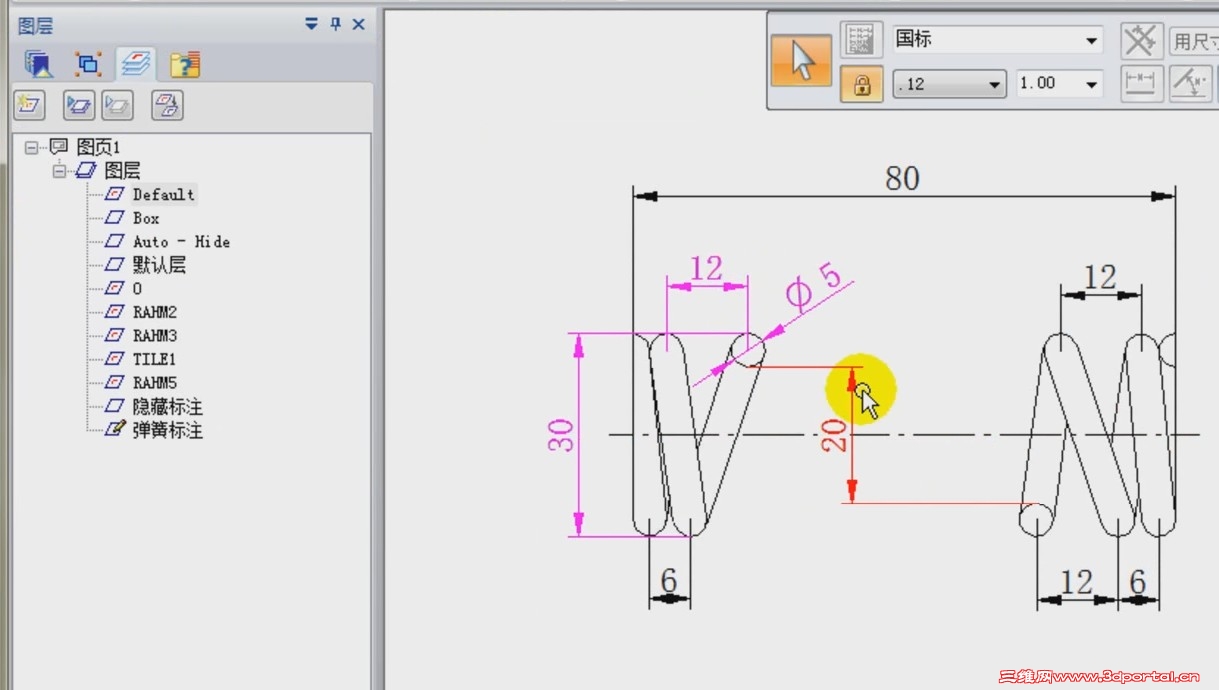
Task: Select the 隐藏标注 layer
Action: [168, 407]
